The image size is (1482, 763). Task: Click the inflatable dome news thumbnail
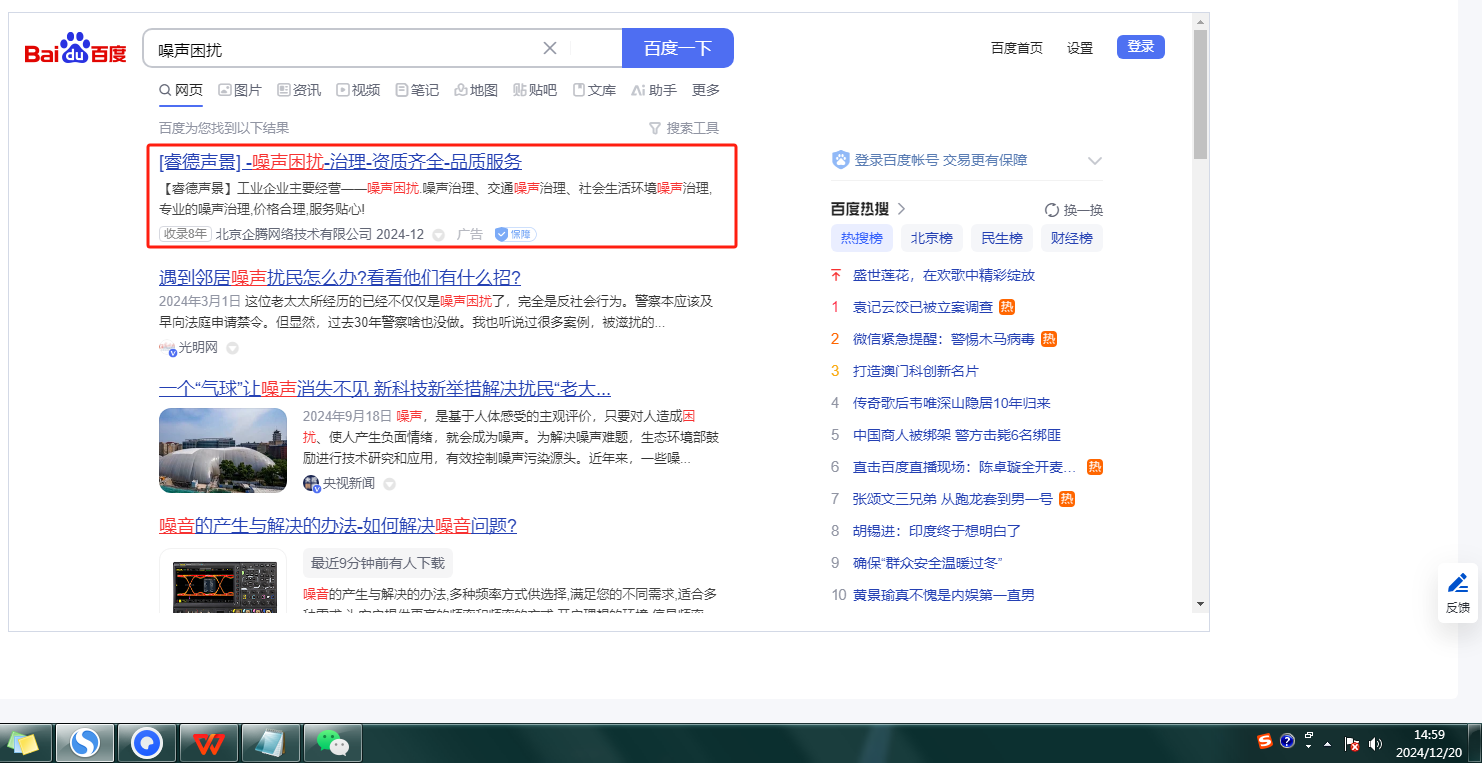coord(223,450)
